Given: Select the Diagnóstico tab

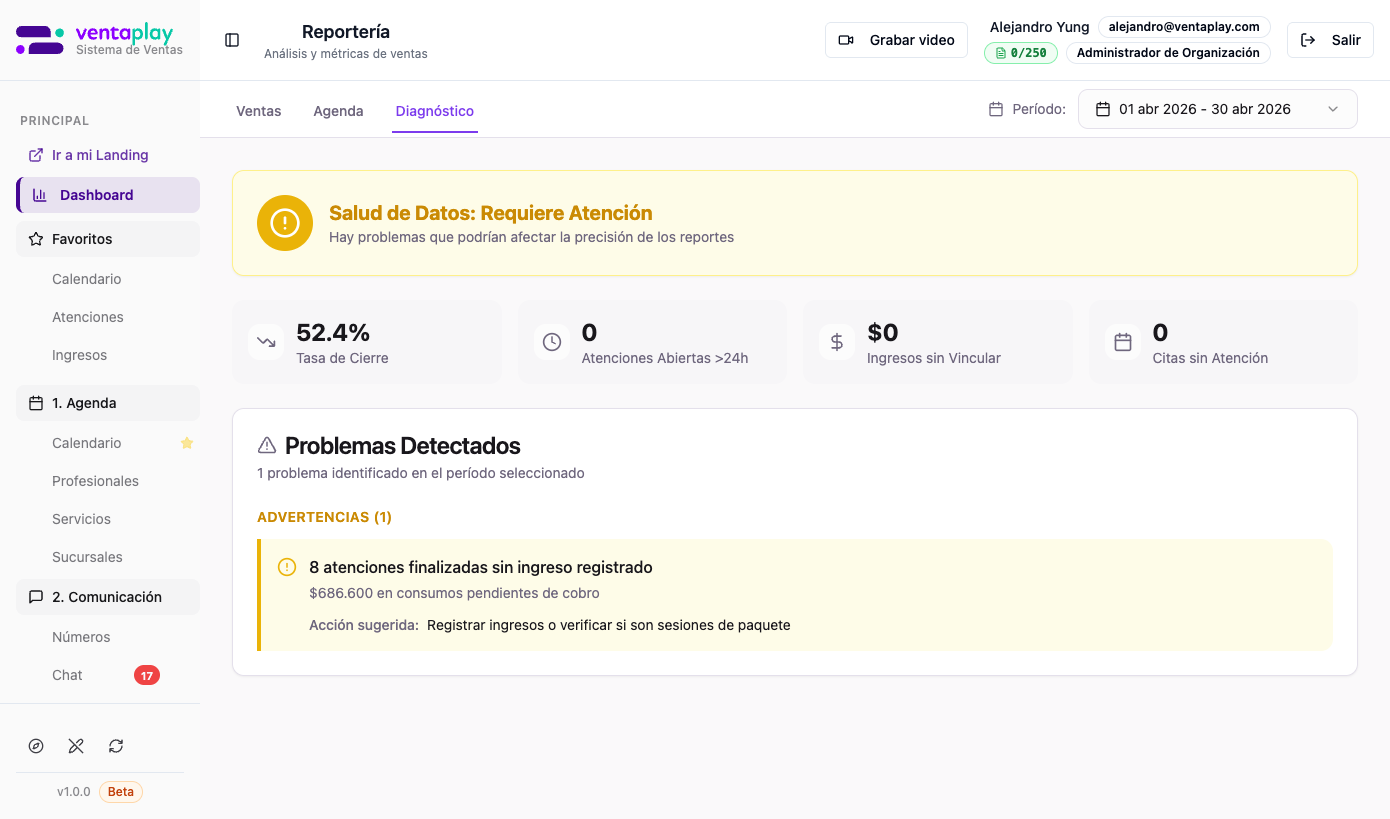Looking at the screenshot, I should click(x=435, y=111).
